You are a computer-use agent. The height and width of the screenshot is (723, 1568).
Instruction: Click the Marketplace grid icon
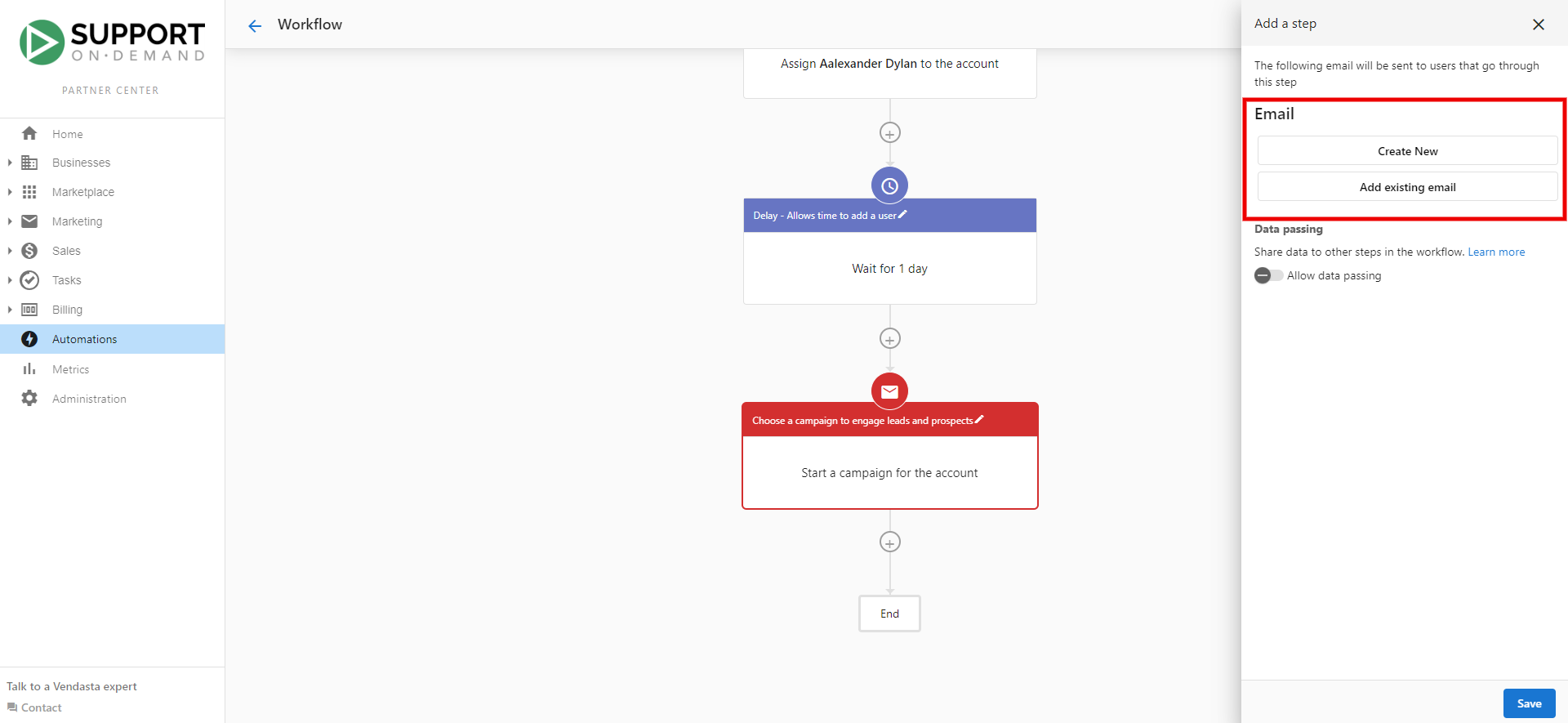coord(29,192)
